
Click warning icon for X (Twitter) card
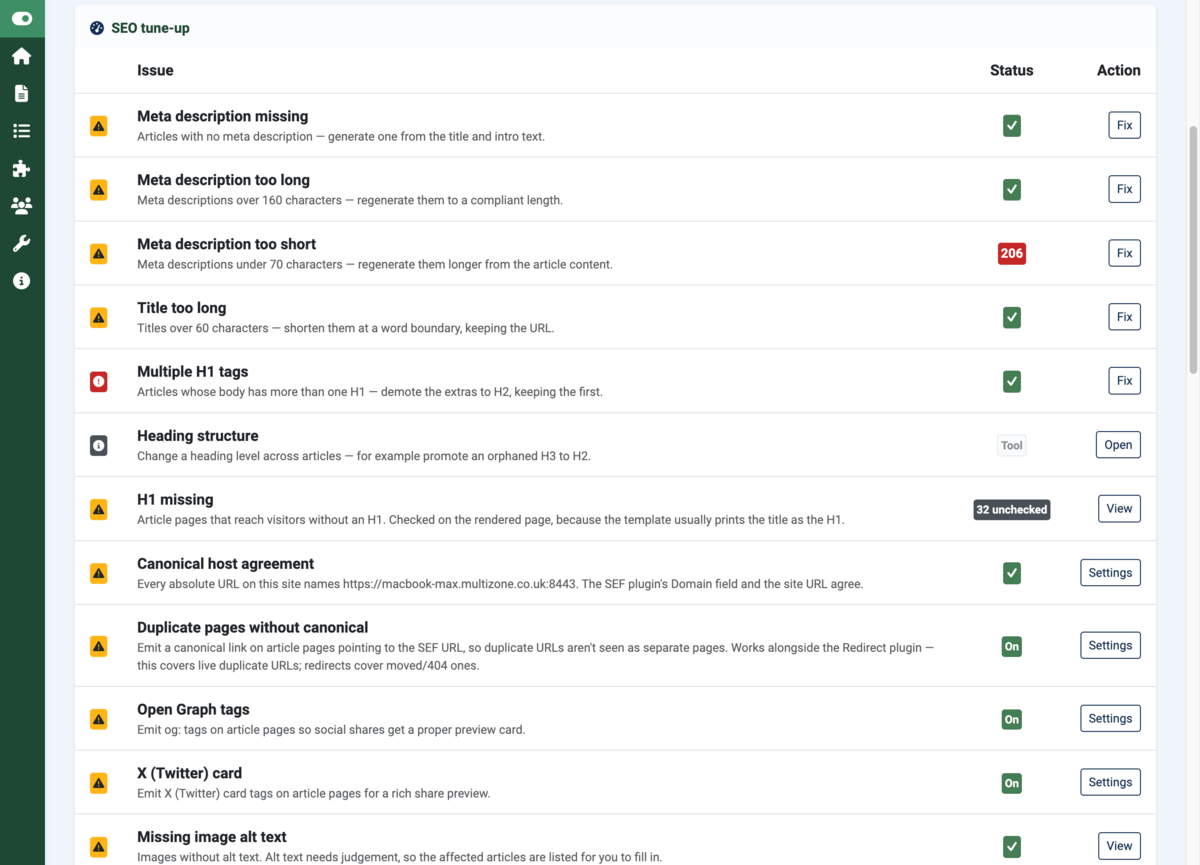[x=99, y=784]
